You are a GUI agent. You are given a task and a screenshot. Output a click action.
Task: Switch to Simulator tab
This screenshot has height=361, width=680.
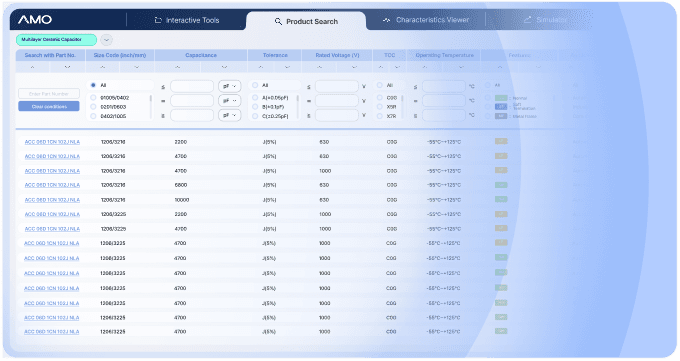545,20
